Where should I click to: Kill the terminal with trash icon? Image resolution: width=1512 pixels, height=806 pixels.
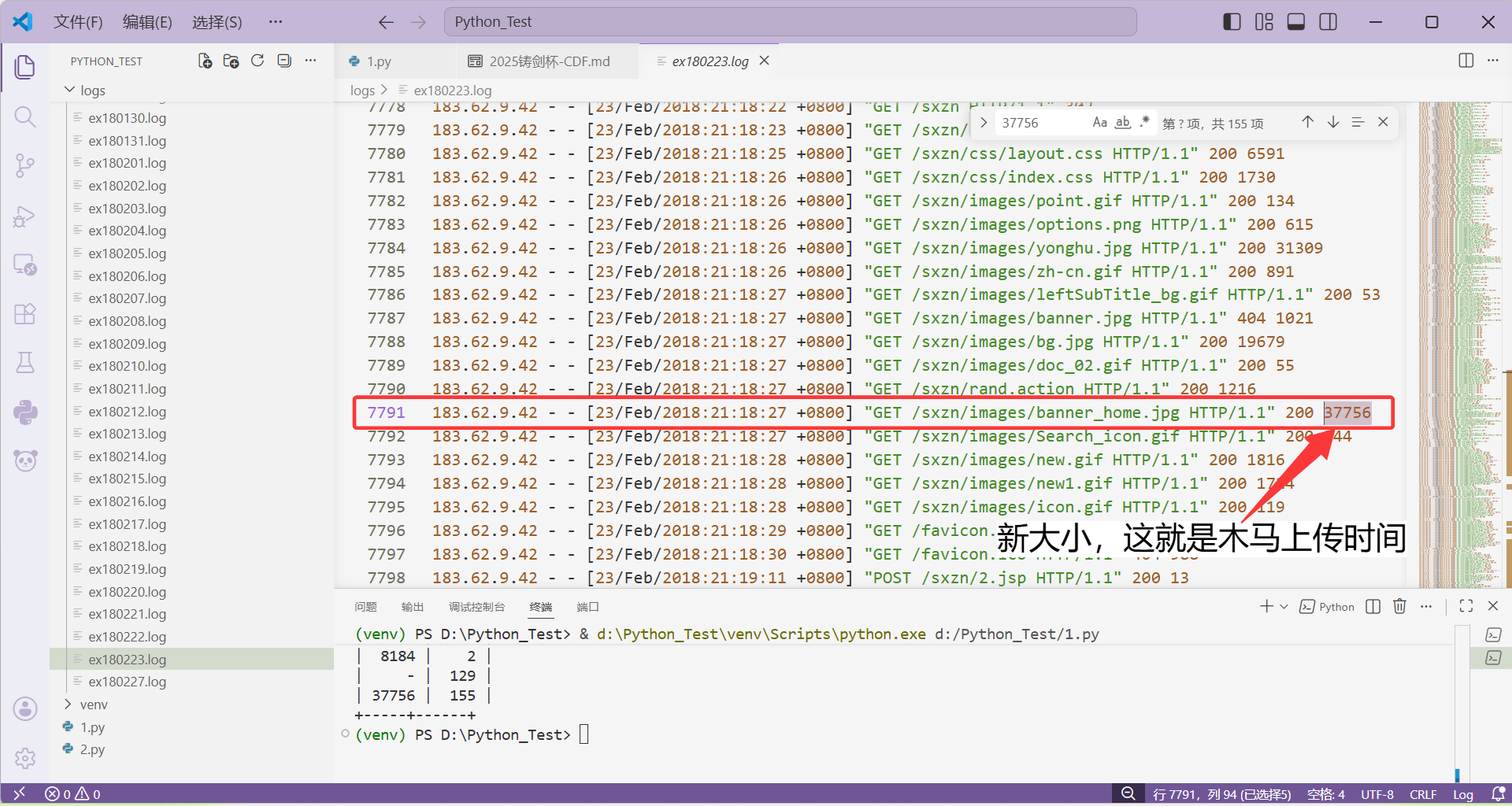tap(1399, 606)
